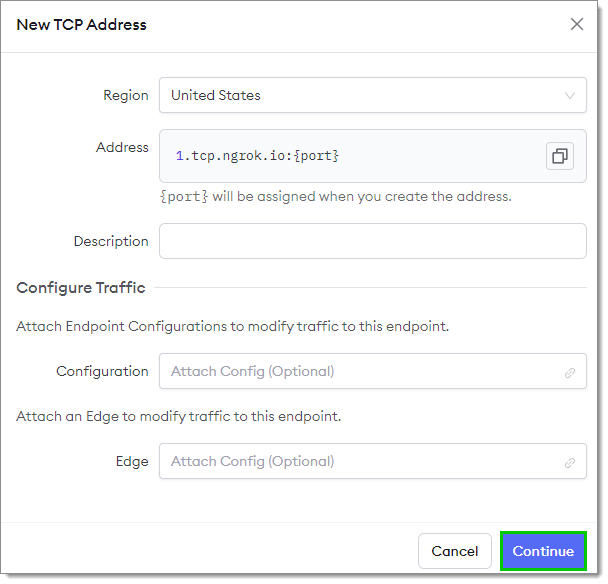Select the 1.tcp.ngrok.io:{port} address text
Viewport: 608px width, 584px height.
coord(257,156)
